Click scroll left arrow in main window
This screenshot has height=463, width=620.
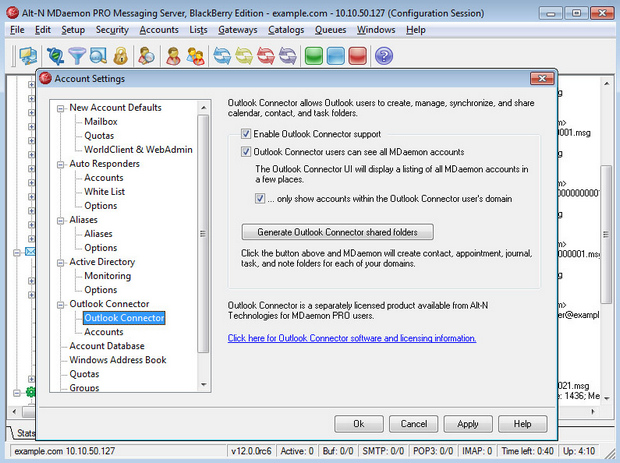click(x=14, y=412)
